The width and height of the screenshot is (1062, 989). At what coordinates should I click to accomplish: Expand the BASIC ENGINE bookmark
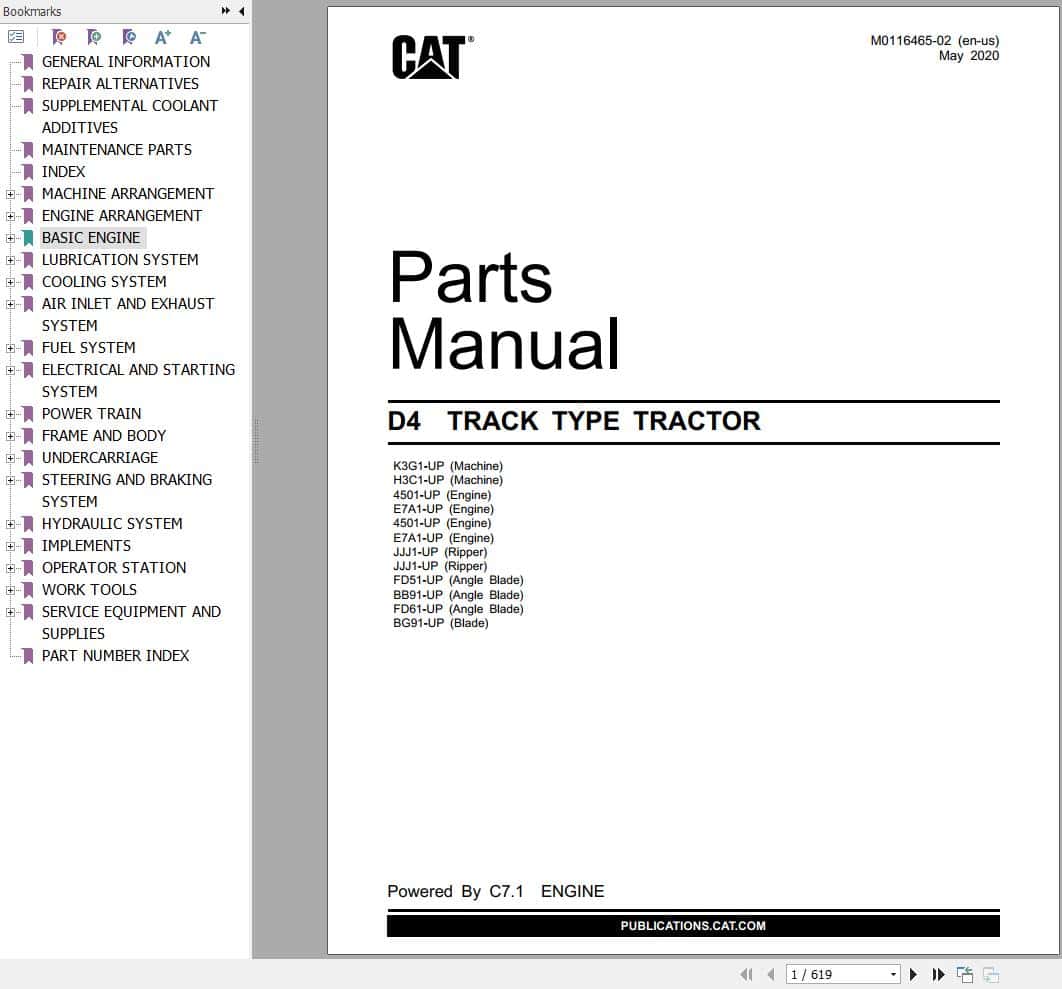click(x=10, y=238)
